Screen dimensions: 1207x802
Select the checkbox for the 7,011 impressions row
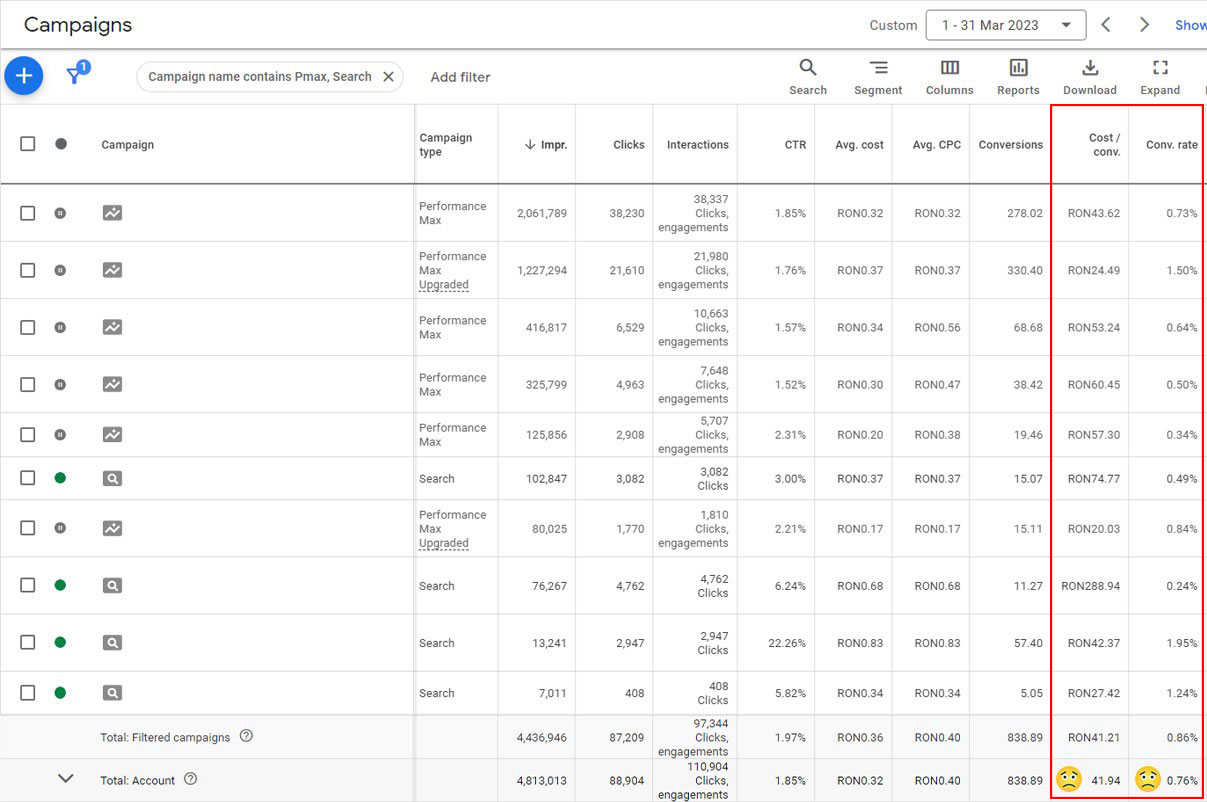[x=28, y=693]
